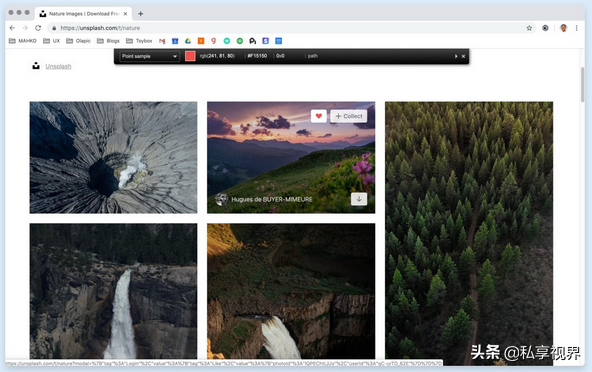Bookmark this page with the star icon
The width and height of the screenshot is (592, 372).
529,28
